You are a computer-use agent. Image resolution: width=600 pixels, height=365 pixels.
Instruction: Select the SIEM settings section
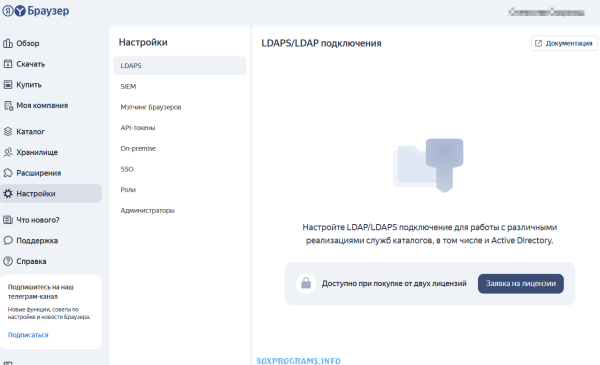tap(179, 86)
